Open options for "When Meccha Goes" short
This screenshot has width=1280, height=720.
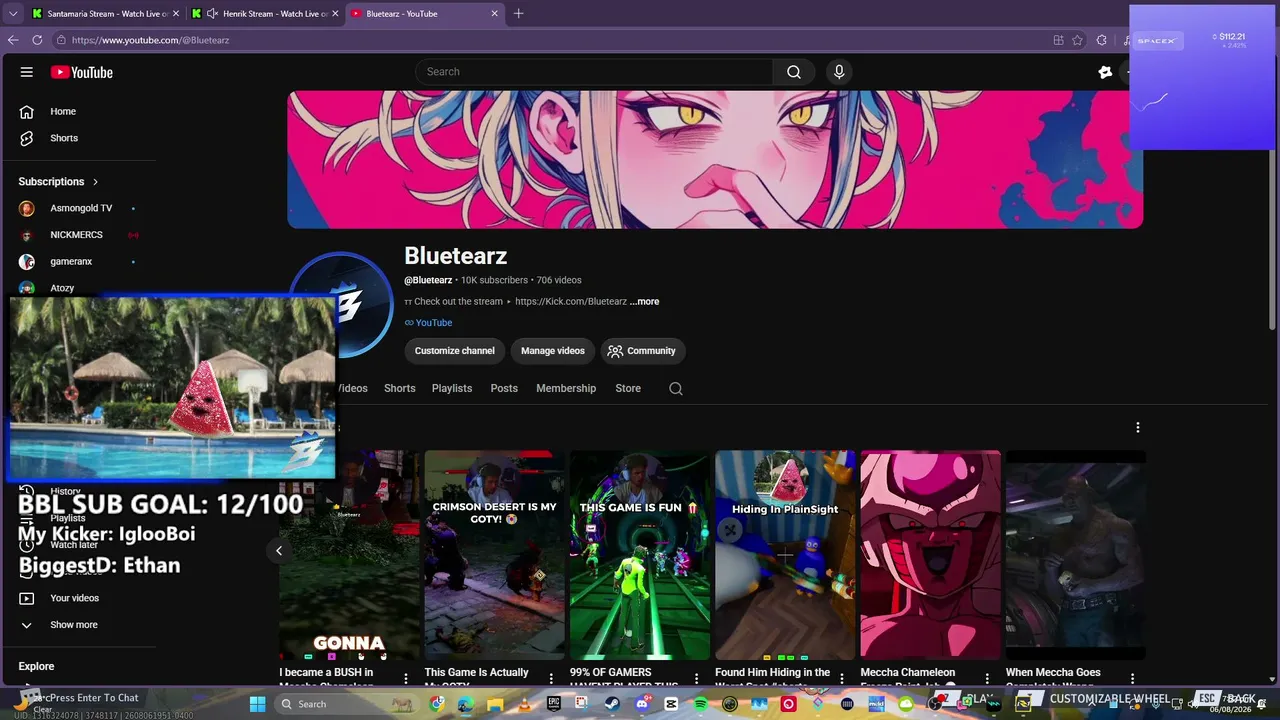point(1132,679)
